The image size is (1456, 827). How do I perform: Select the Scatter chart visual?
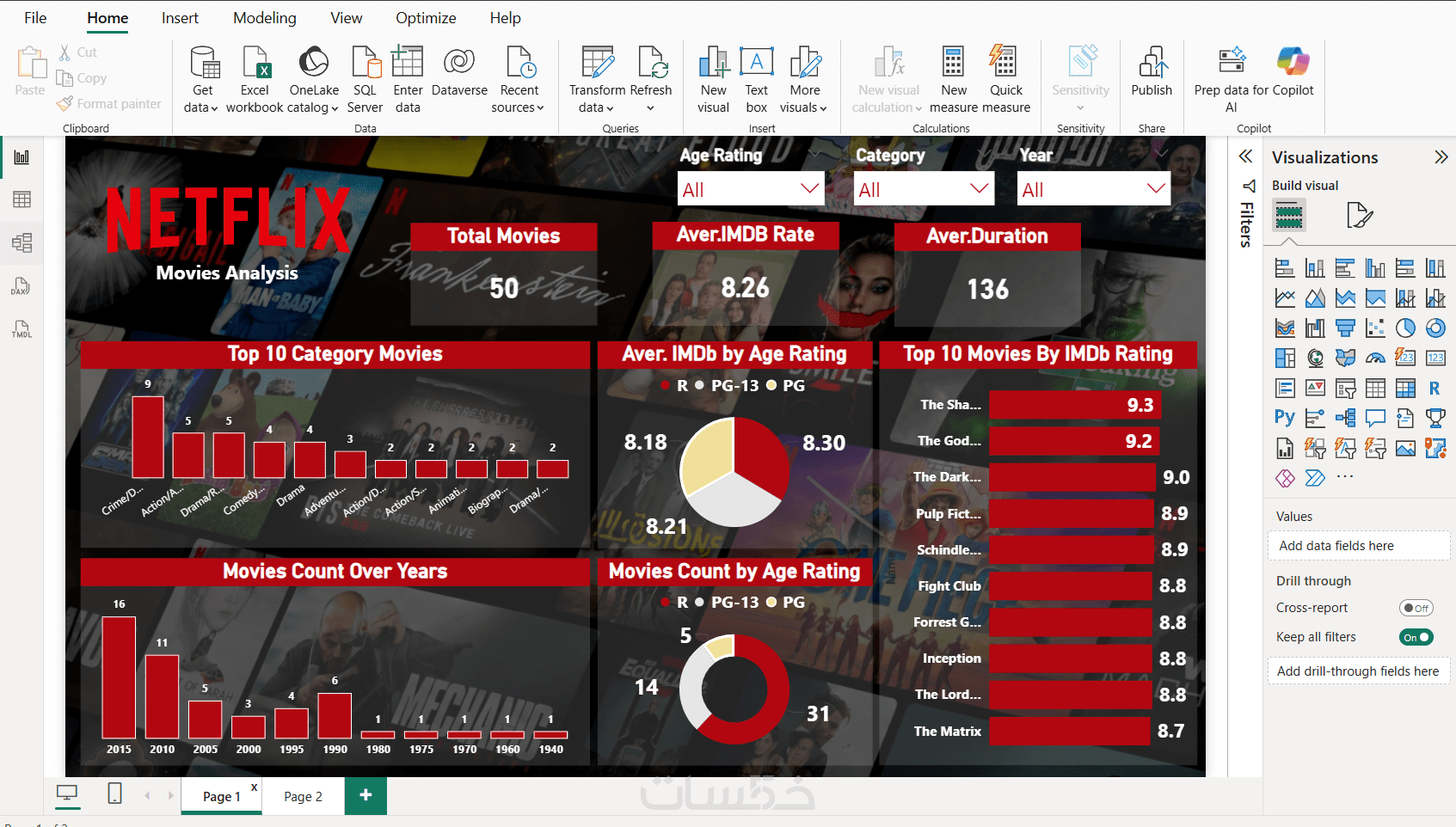click(x=1375, y=328)
